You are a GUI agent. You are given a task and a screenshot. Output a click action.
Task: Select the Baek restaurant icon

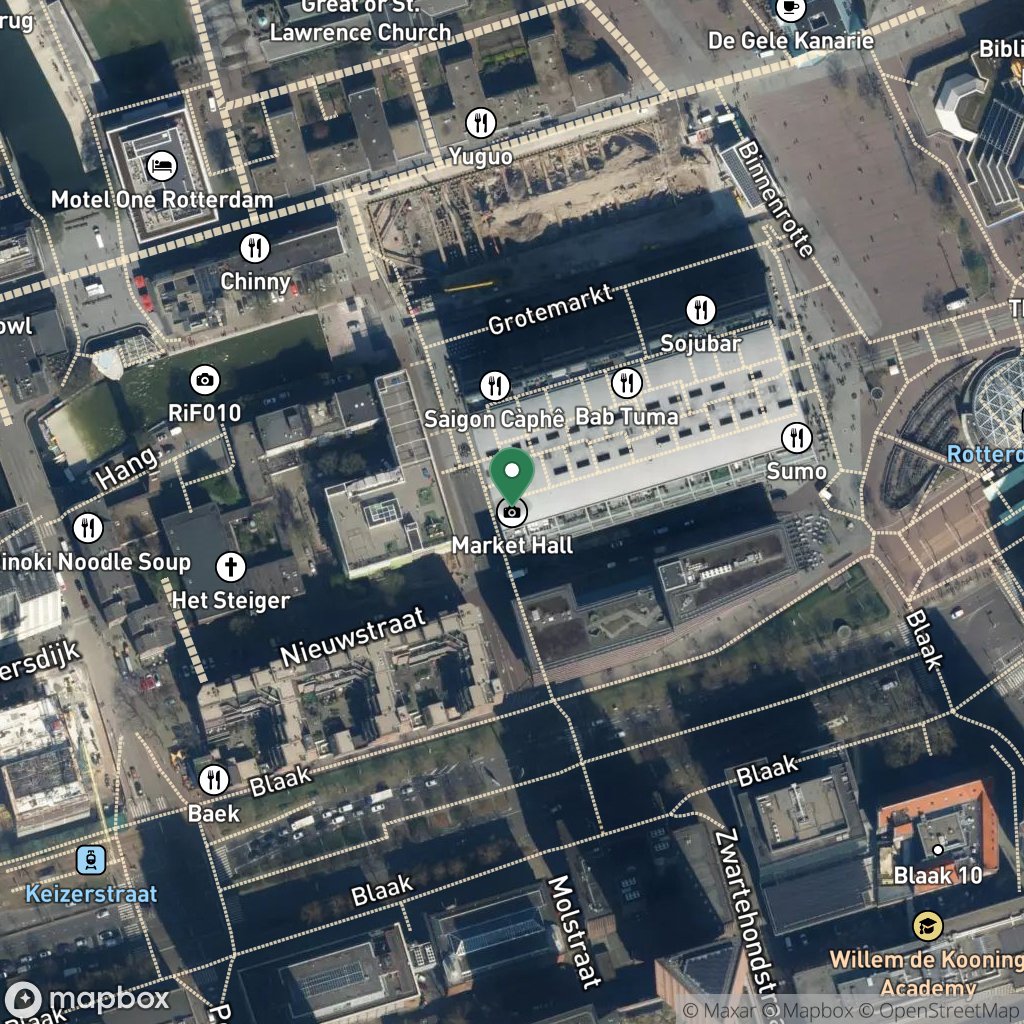pos(214,780)
